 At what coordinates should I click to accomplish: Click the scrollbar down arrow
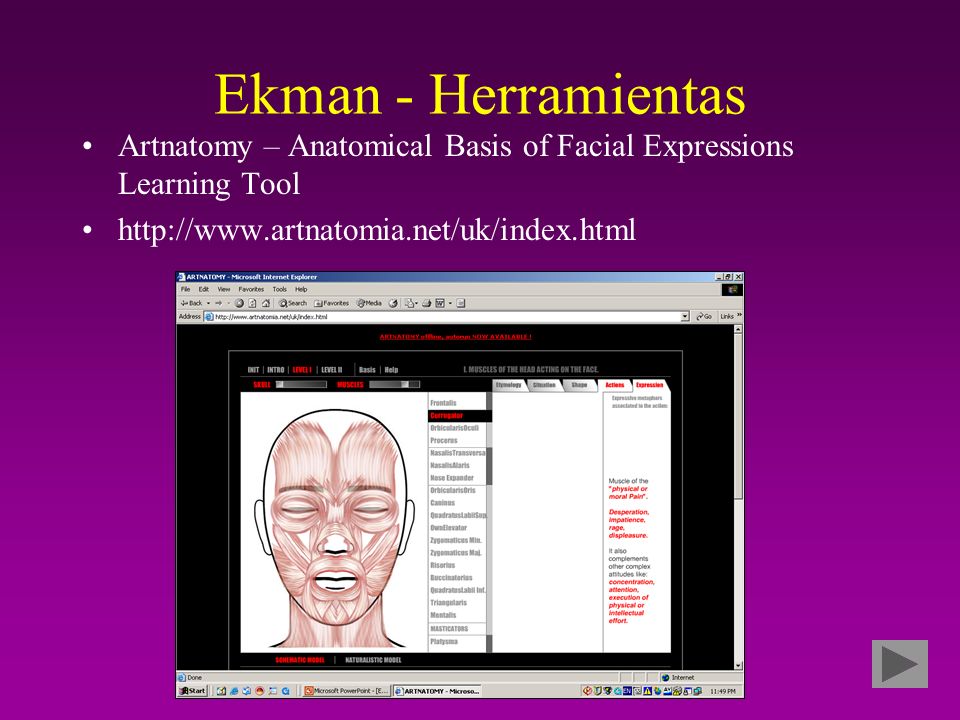click(x=738, y=666)
